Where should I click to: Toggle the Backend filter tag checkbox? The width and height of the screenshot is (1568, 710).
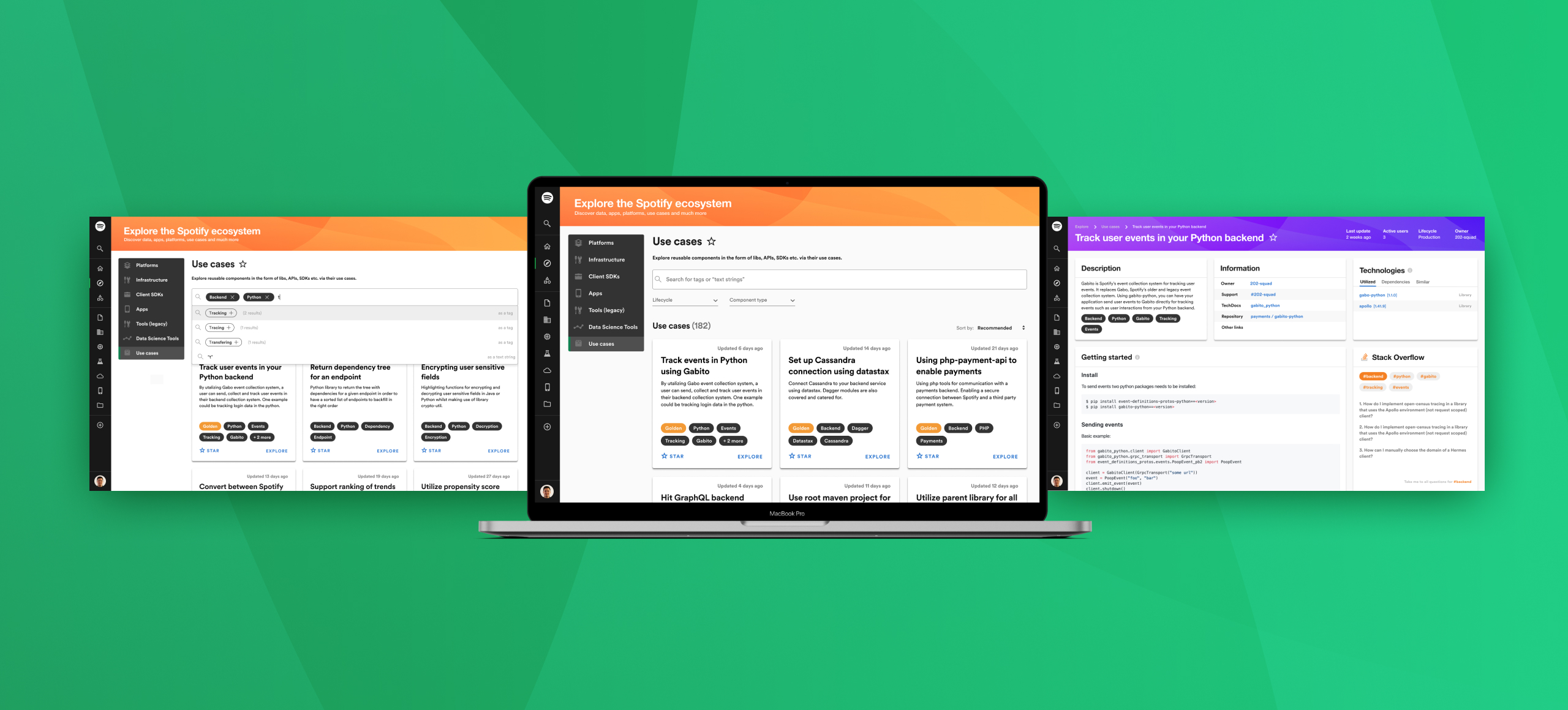[220, 297]
